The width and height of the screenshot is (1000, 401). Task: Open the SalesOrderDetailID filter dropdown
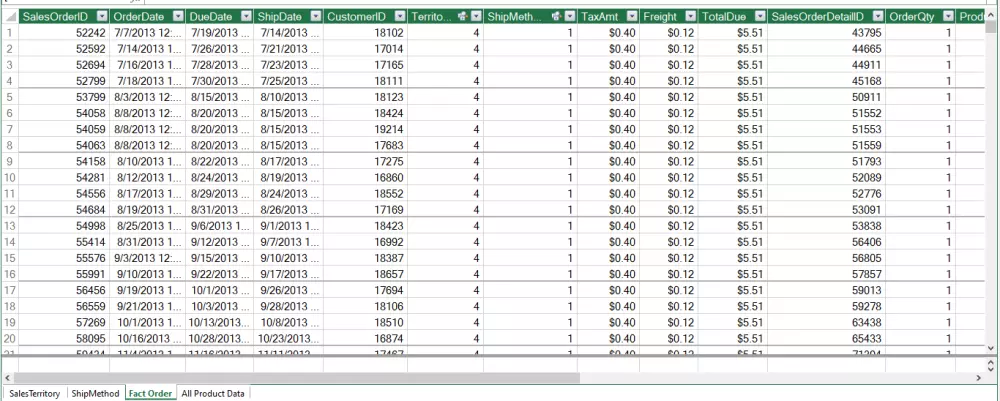pyautogui.click(x=878, y=17)
